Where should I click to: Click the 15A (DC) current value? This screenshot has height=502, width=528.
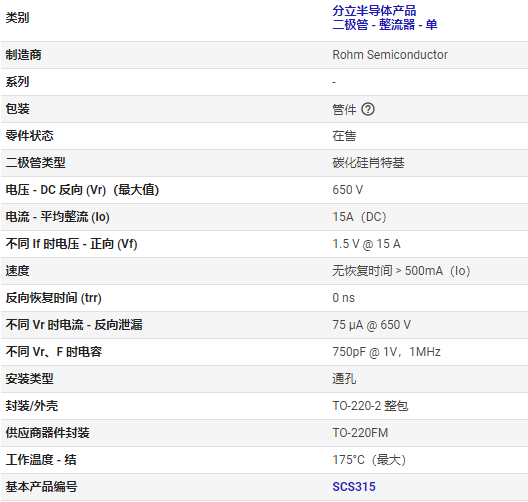pyautogui.click(x=359, y=217)
